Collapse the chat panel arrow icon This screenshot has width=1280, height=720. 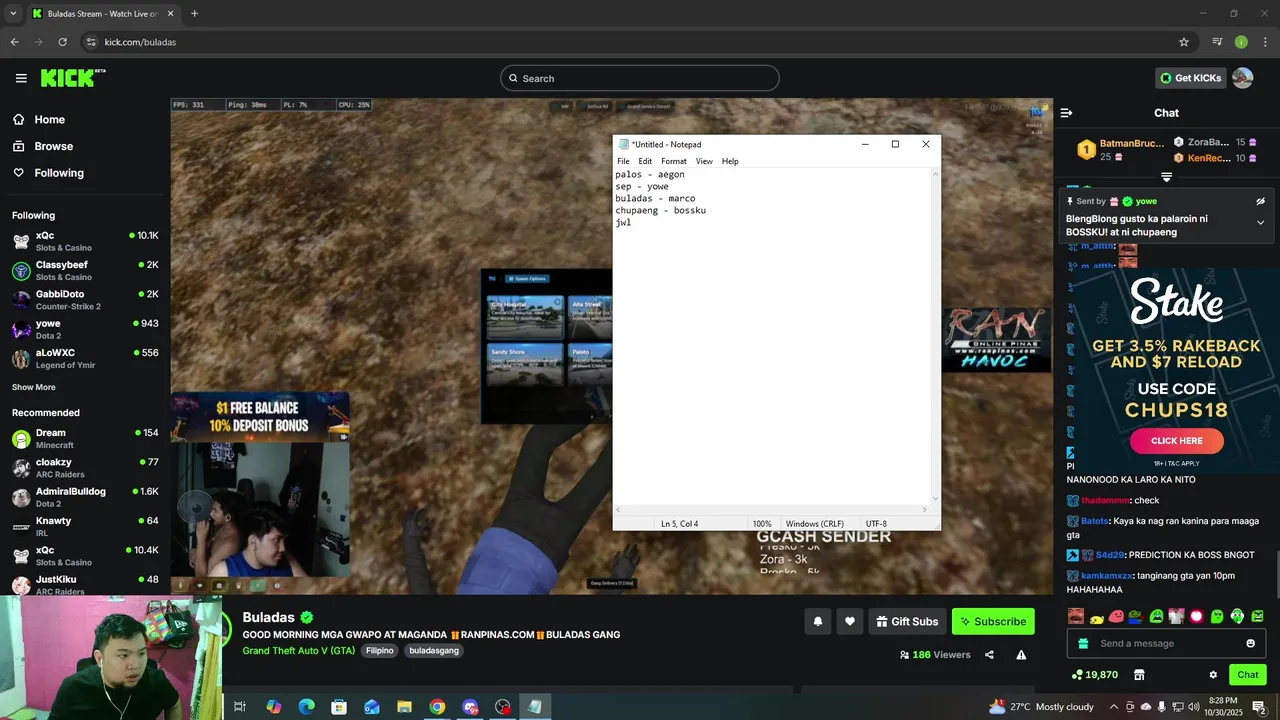pyautogui.click(x=1066, y=113)
